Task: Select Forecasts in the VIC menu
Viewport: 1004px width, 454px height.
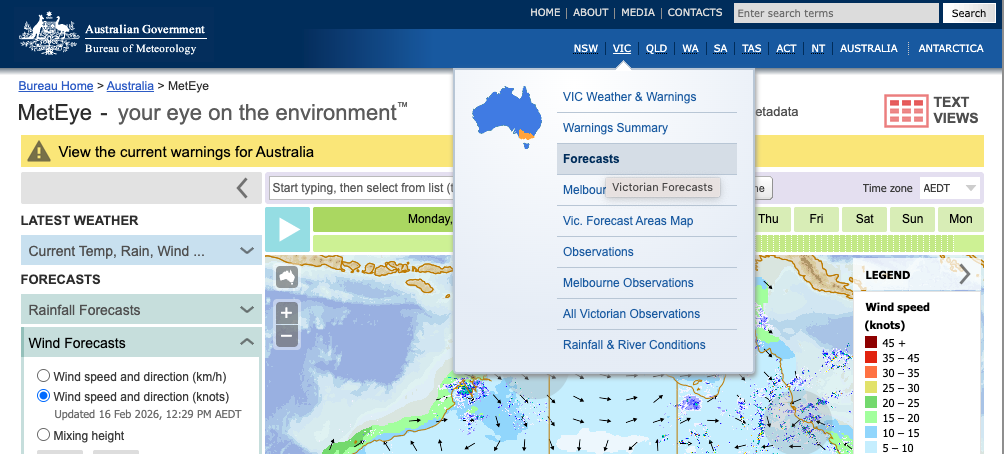Action: tap(647, 159)
